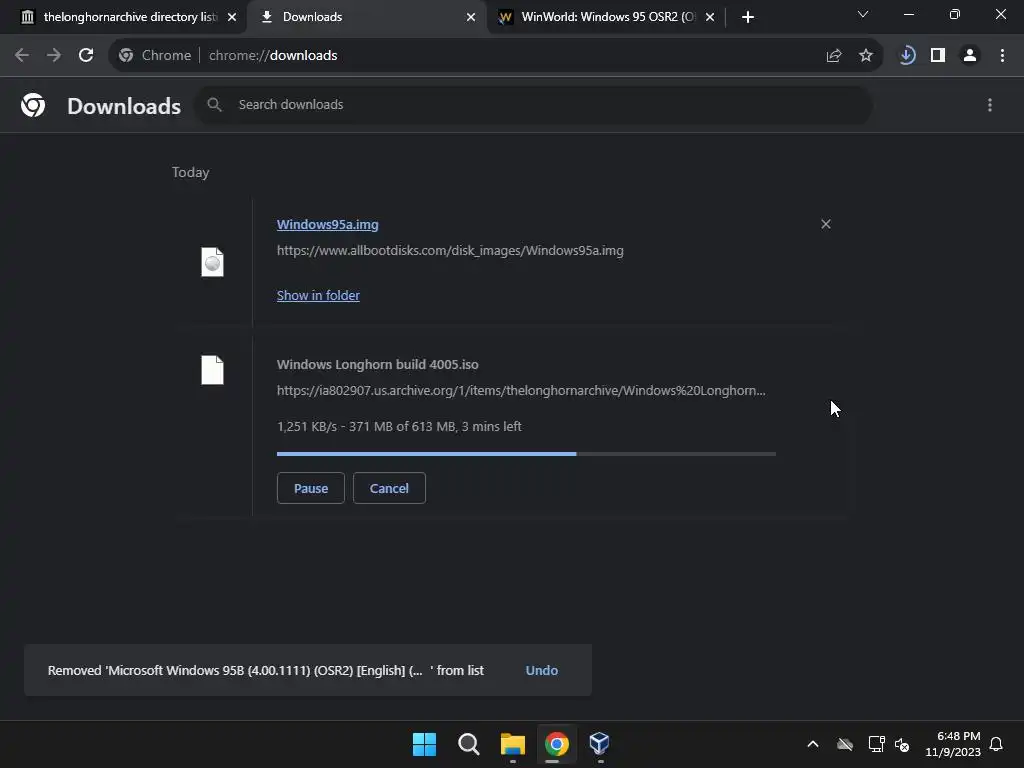1024x768 pixels.
Task: Go back using browser back arrow
Action: click(22, 56)
